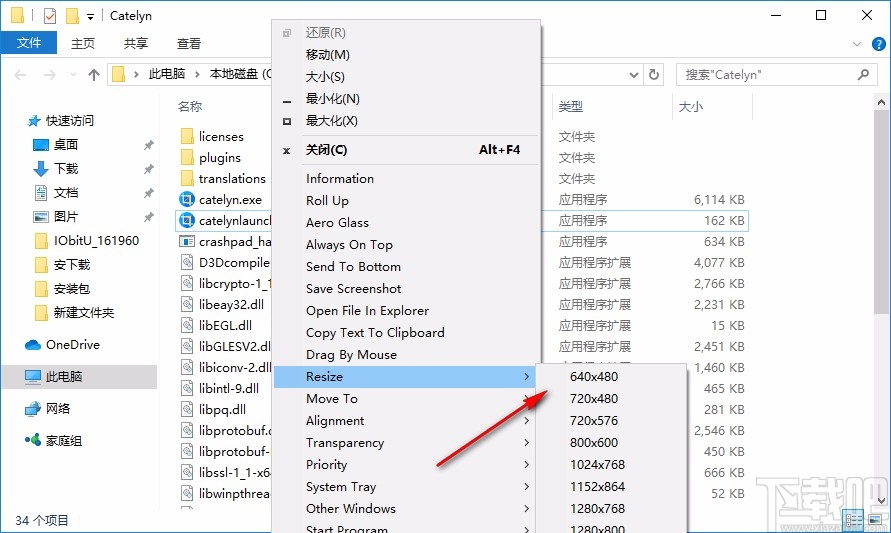Click the Desktop (桌面) icon in quick access
Viewport: 891px width, 533px height.
point(41,145)
